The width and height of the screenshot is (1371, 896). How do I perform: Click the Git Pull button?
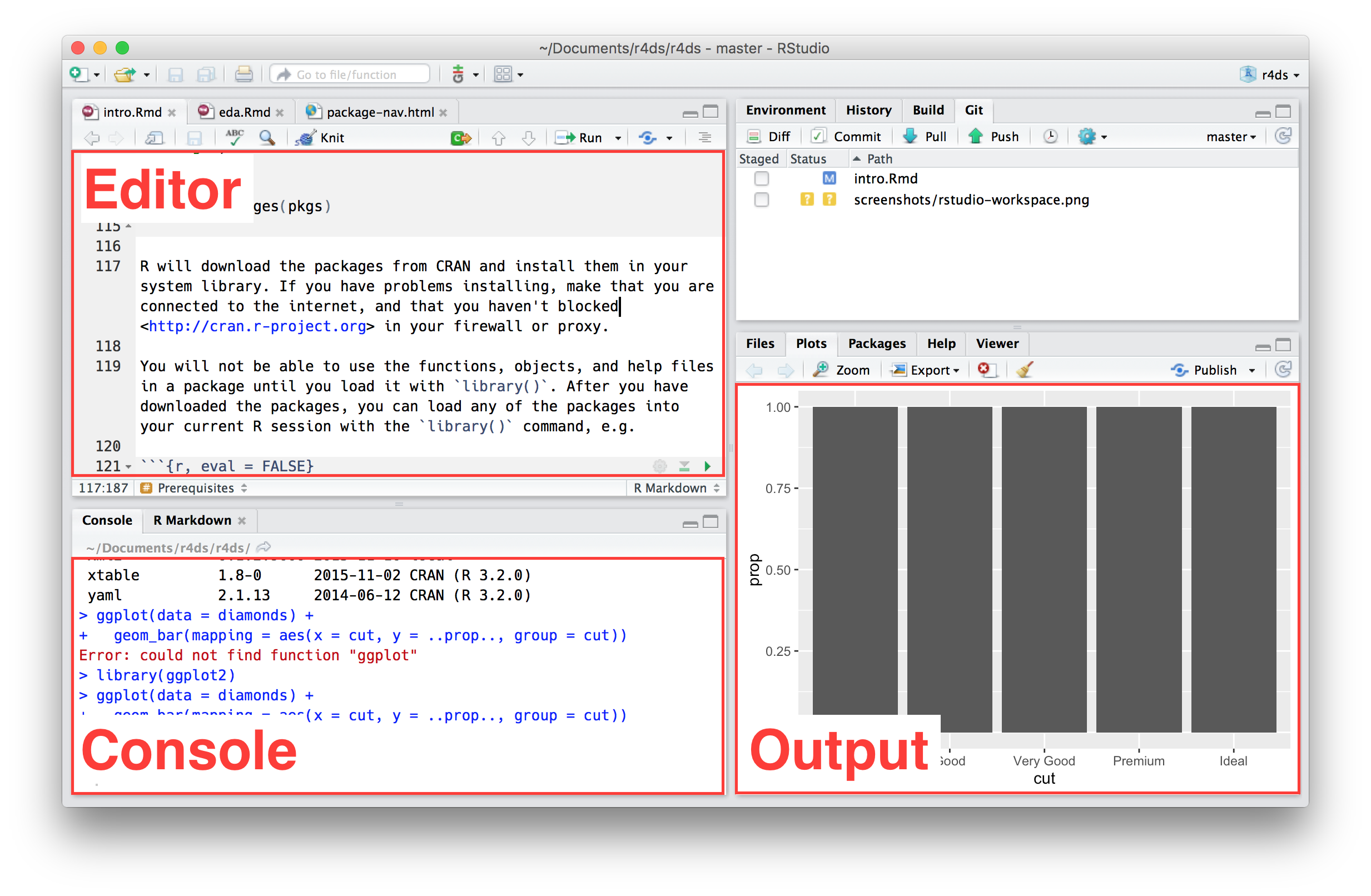pyautogui.click(x=925, y=137)
